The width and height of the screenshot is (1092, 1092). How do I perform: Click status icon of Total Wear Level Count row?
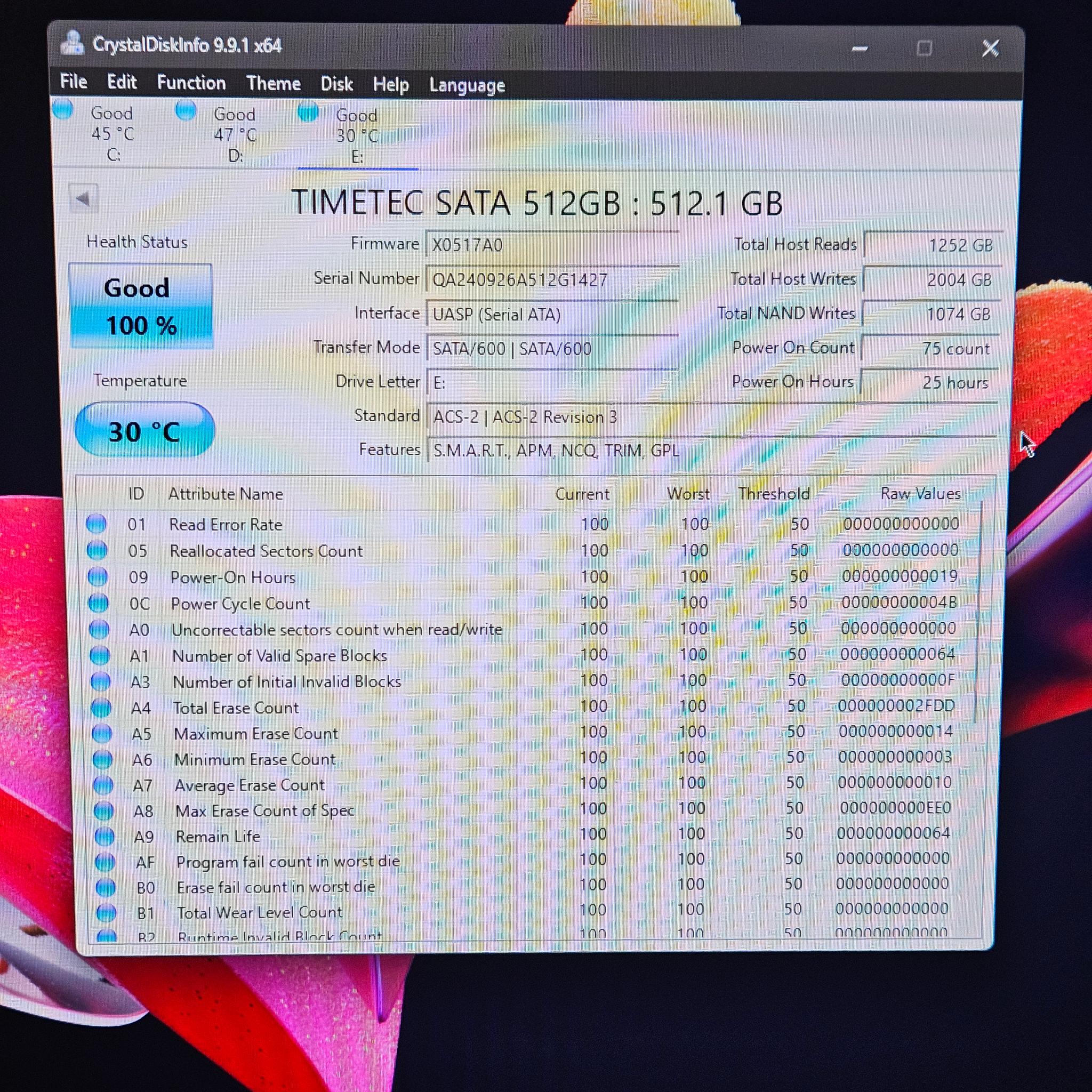click(106, 912)
